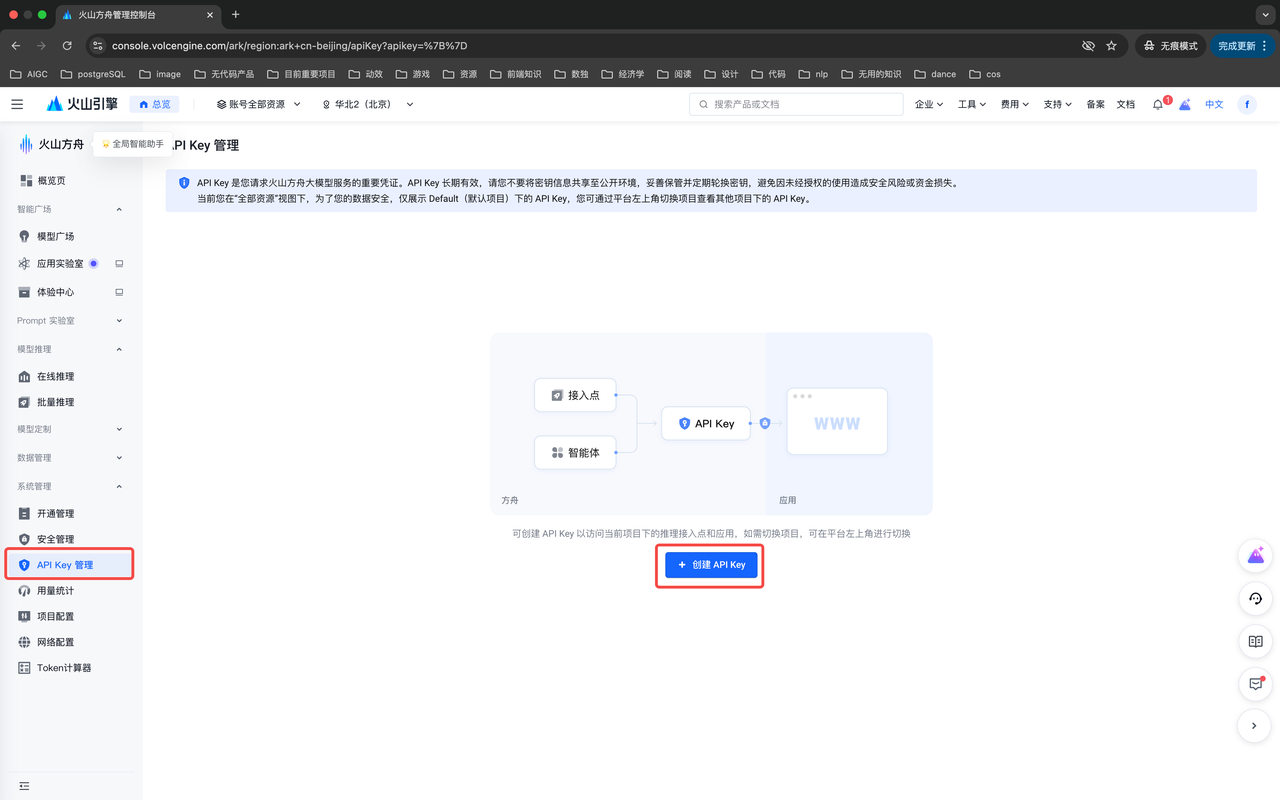Screen dimensions: 1280x800
Task: Collapse the sidebar with bottom-left icon
Action: (x=24, y=786)
